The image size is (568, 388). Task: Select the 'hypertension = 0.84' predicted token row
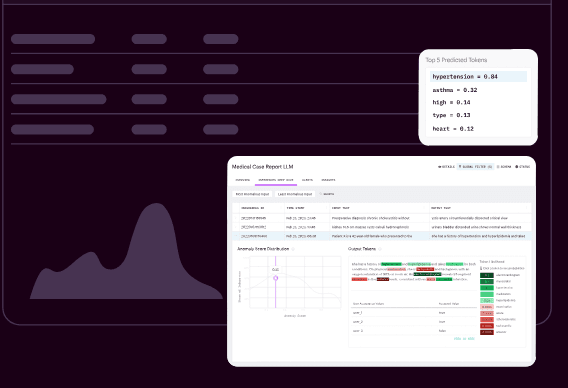point(478,76)
